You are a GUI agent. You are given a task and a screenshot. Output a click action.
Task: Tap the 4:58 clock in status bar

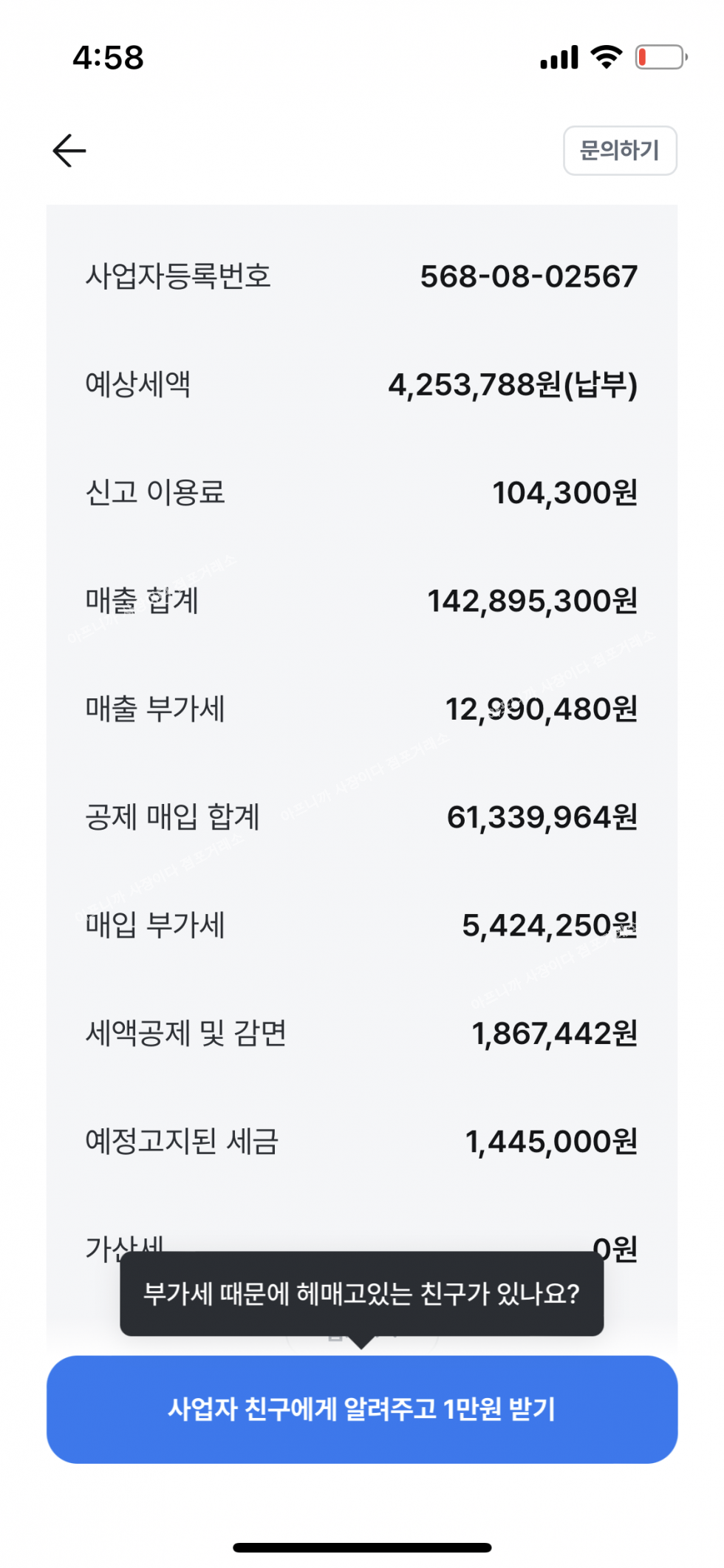tap(108, 58)
